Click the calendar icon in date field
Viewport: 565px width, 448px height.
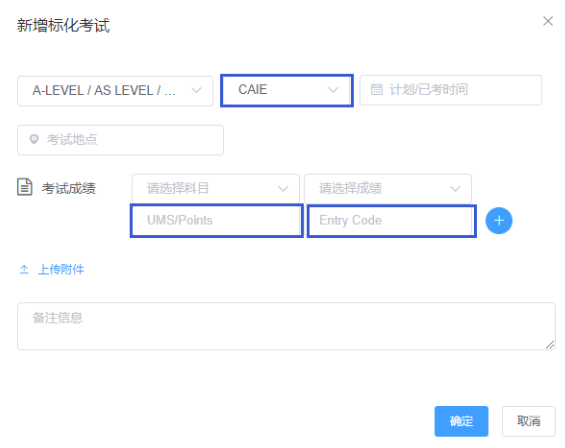coord(377,89)
